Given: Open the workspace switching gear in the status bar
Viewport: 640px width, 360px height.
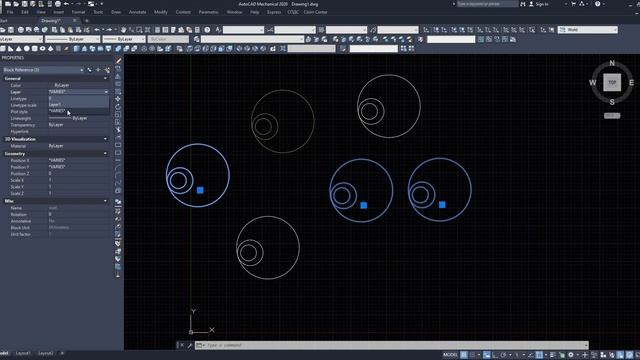Looking at the screenshot, I should click(571, 355).
